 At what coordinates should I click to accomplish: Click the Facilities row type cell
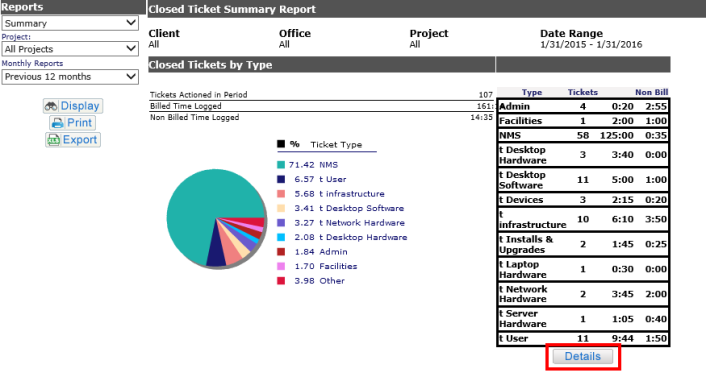pyautogui.click(x=520, y=121)
